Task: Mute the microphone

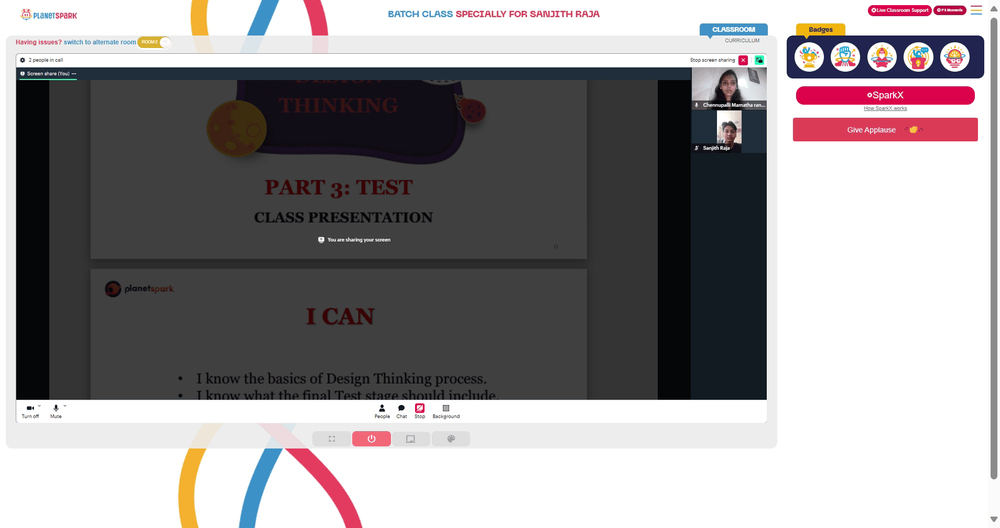Action: click(55, 411)
